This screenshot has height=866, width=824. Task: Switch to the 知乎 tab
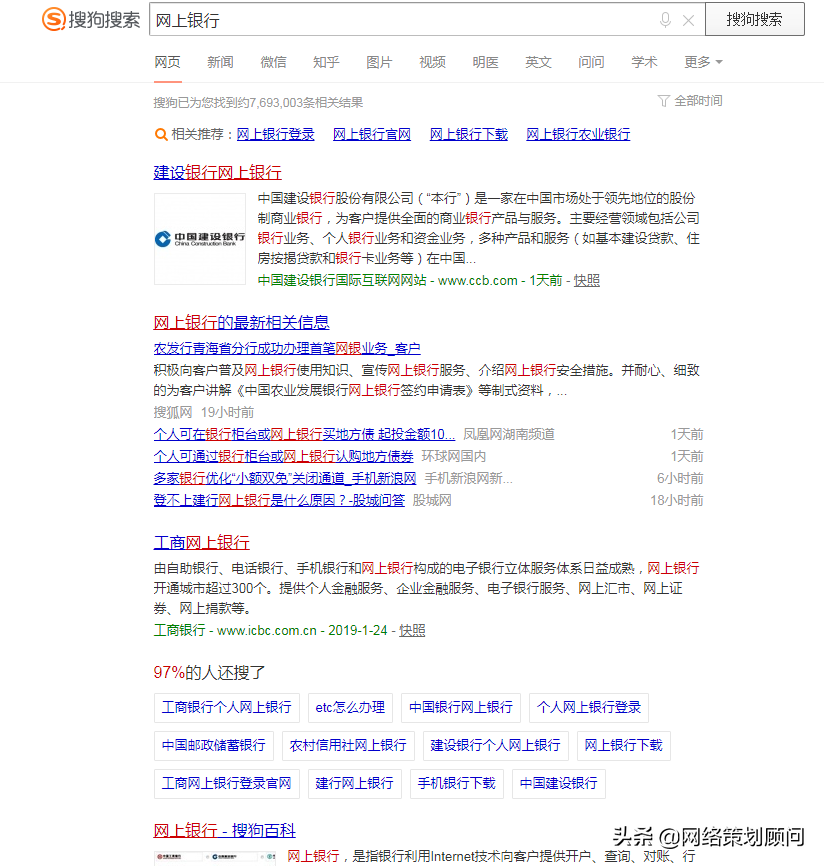pyautogui.click(x=326, y=62)
